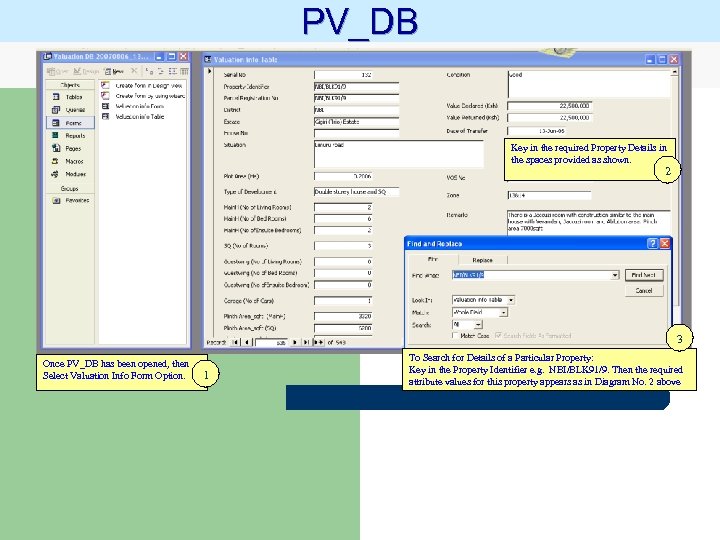Click the Condition text area

tap(589, 84)
